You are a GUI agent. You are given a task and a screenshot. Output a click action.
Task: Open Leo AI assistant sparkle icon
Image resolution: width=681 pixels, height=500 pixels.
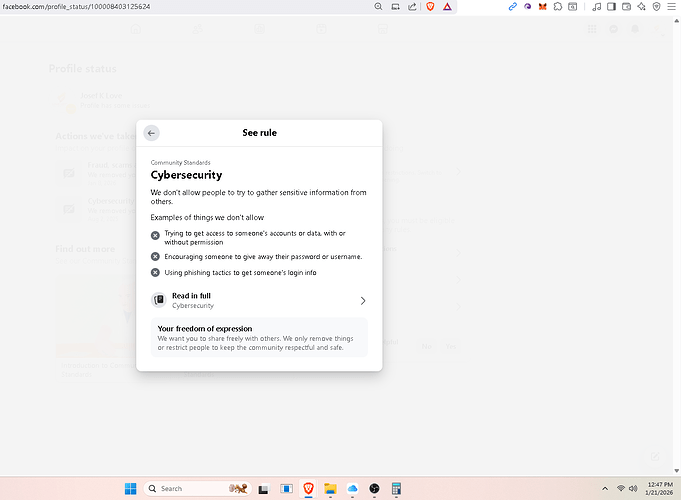[x=642, y=6]
